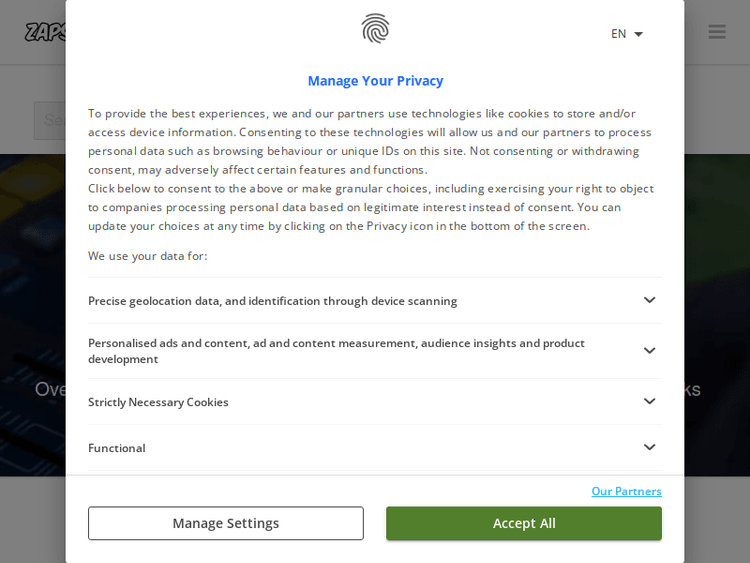Open the hamburger menu icon

pos(717,32)
